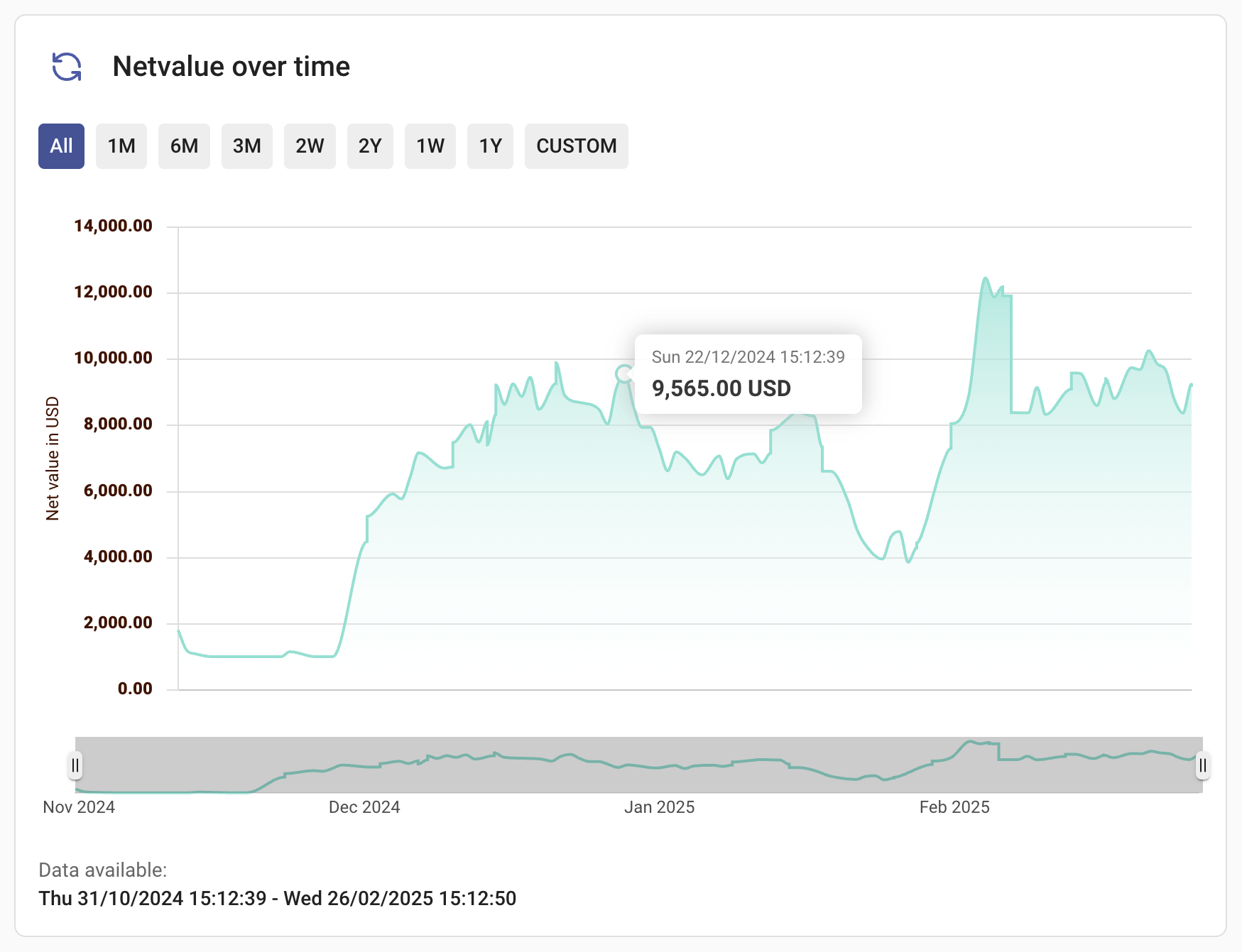Click the 10,000.00 axis label
The width and height of the screenshot is (1242, 952).
click(114, 358)
